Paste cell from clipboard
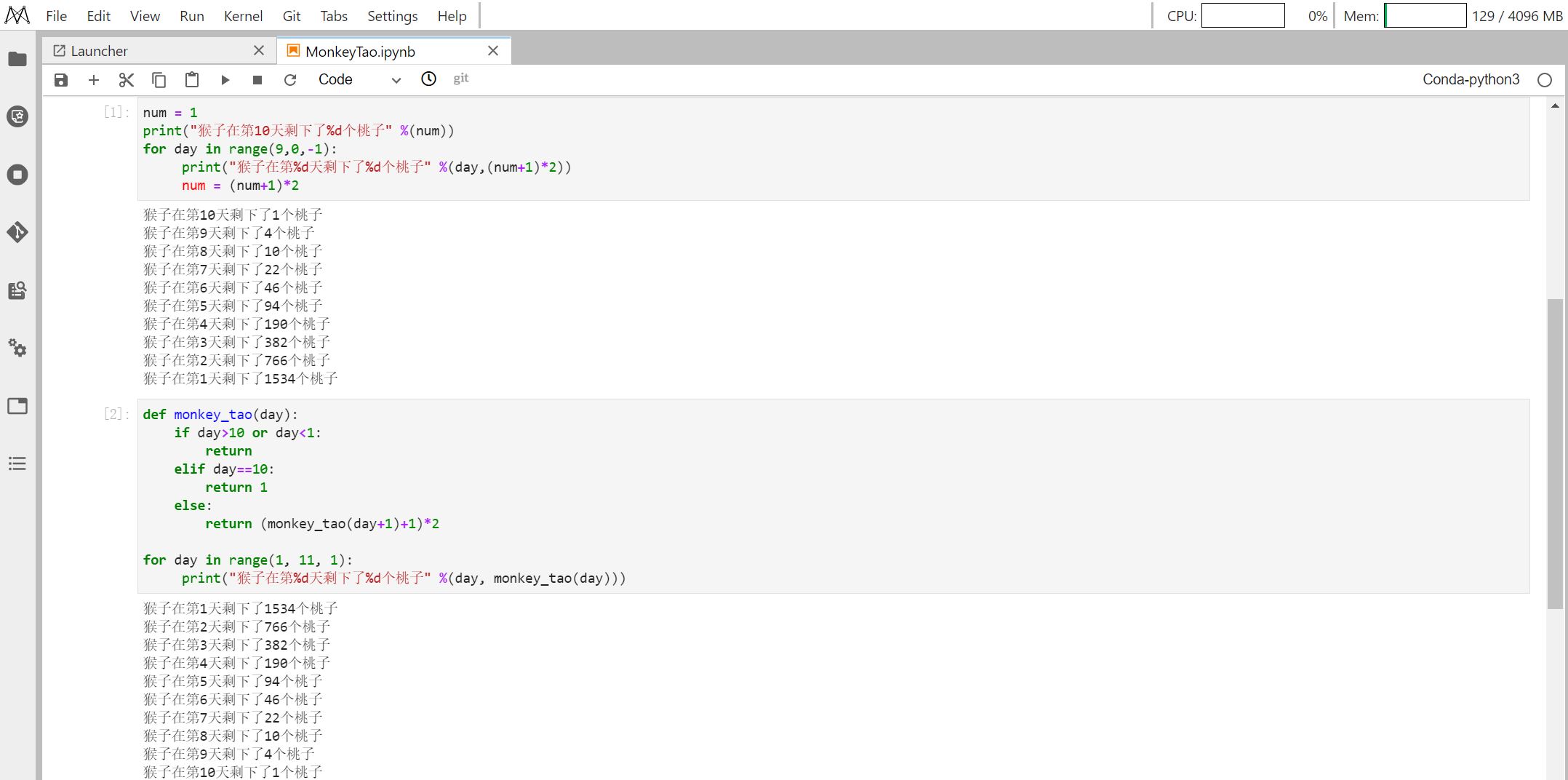Image resolution: width=1568 pixels, height=780 pixels. click(x=192, y=80)
